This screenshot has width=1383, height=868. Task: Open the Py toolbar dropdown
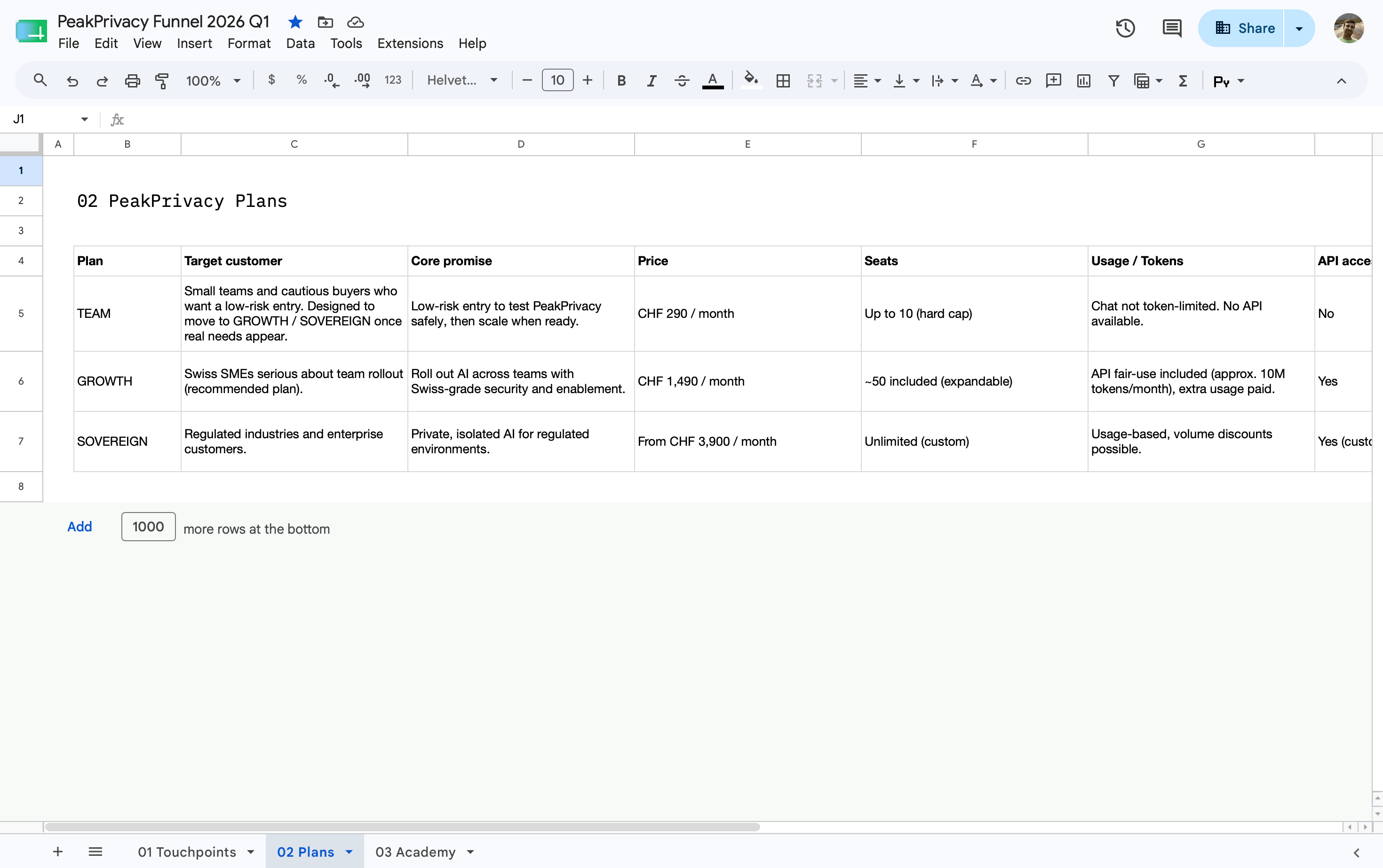1229,80
